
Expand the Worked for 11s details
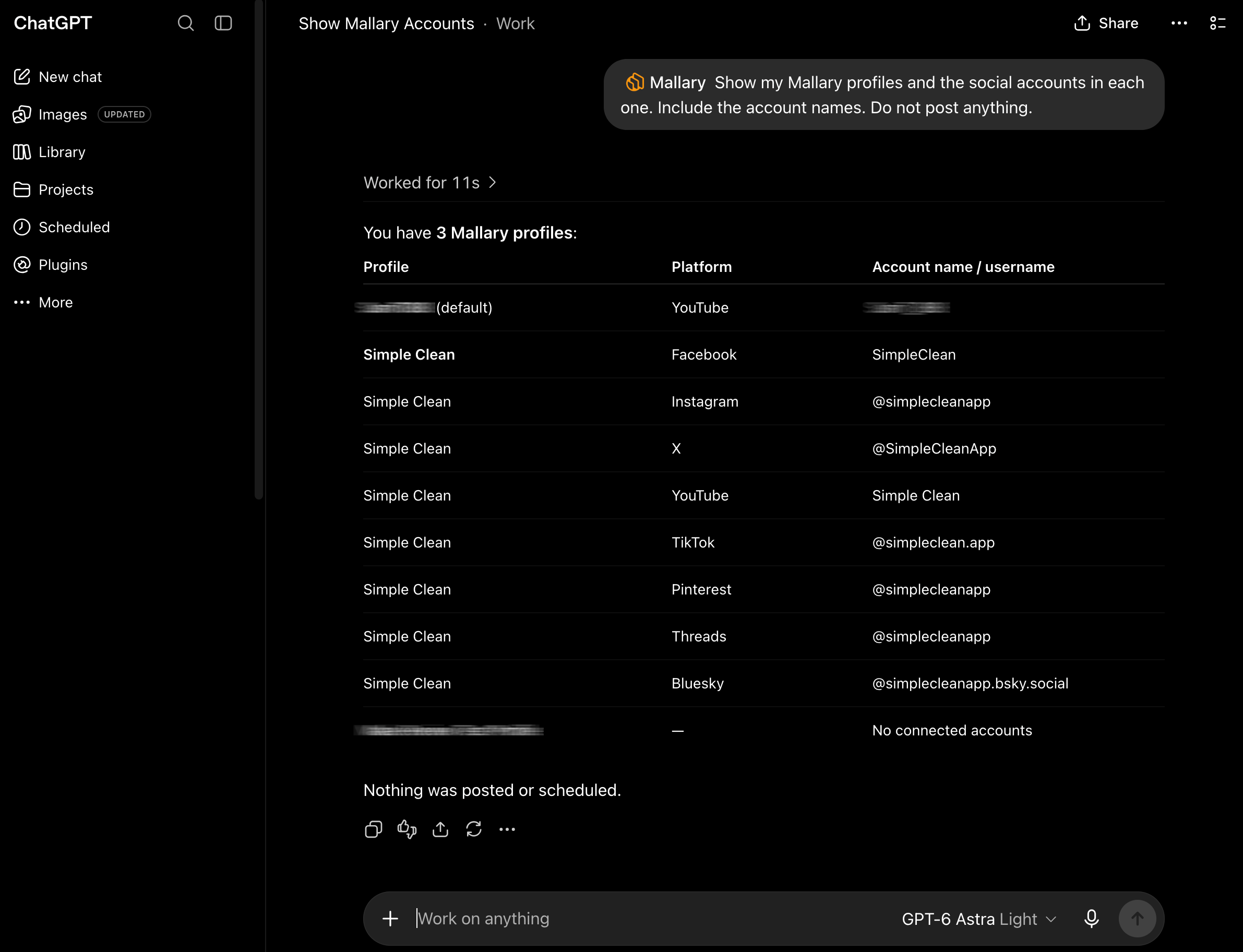(430, 183)
